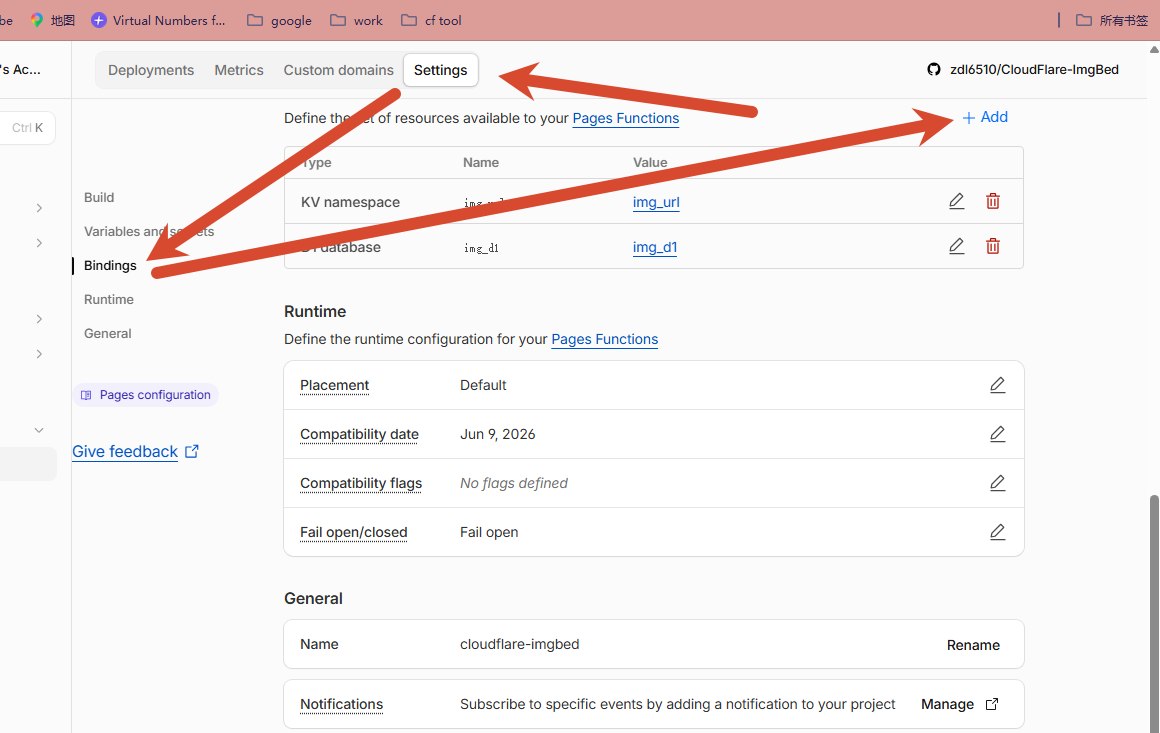Edit the D1 database img_d1 binding
Screen dimensions: 1160x733
point(957,246)
